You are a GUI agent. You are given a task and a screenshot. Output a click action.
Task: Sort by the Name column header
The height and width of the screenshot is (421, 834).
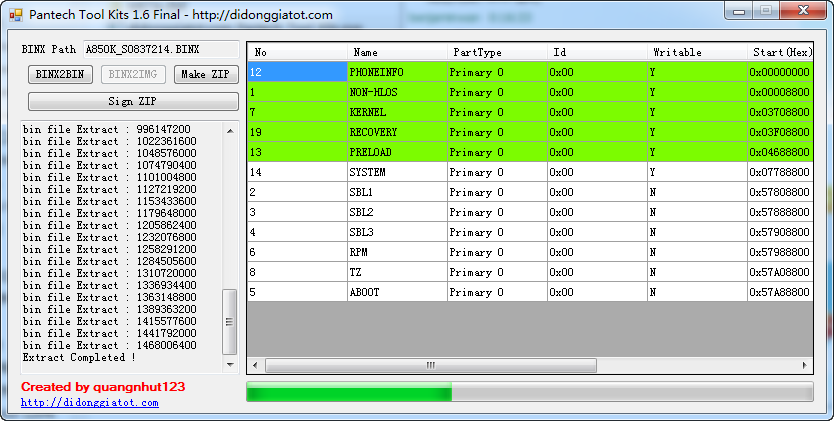click(397, 52)
